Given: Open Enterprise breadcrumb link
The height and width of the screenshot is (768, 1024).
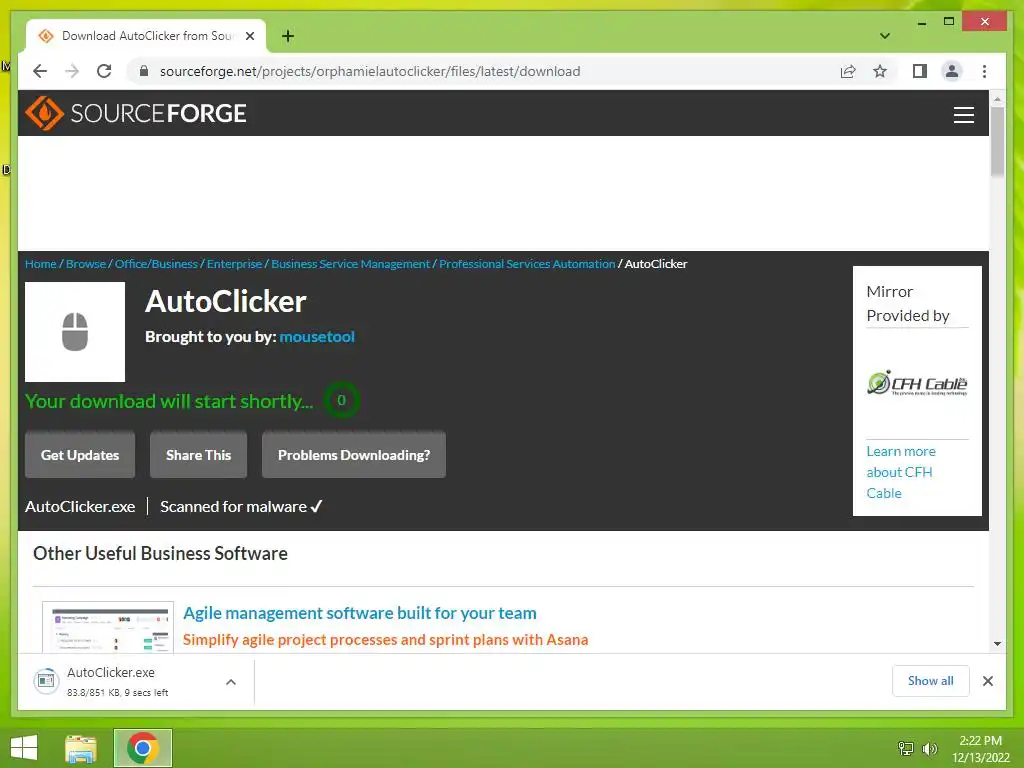Looking at the screenshot, I should click(x=234, y=264).
